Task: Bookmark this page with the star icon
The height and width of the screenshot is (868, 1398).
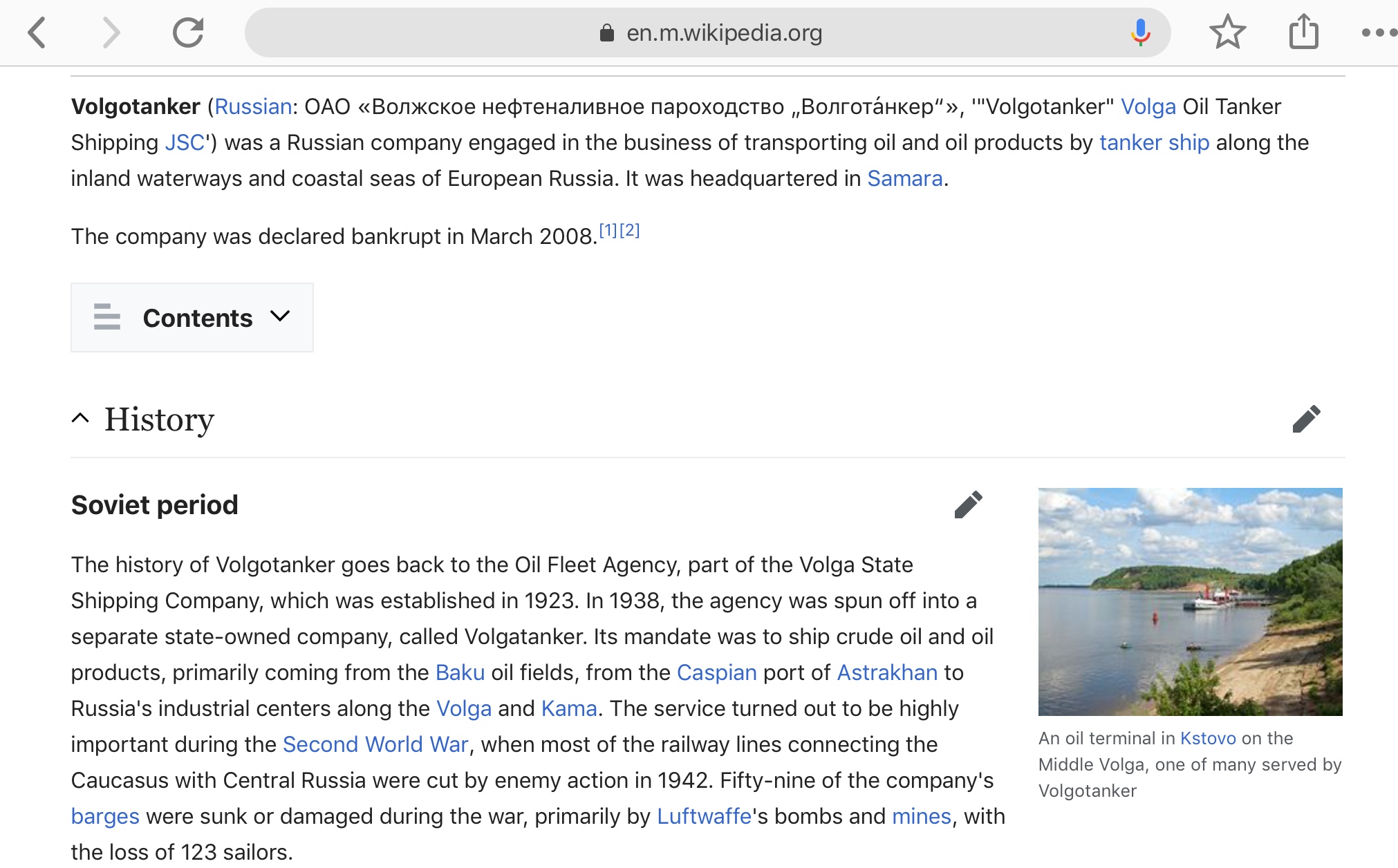Action: pyautogui.click(x=1227, y=32)
